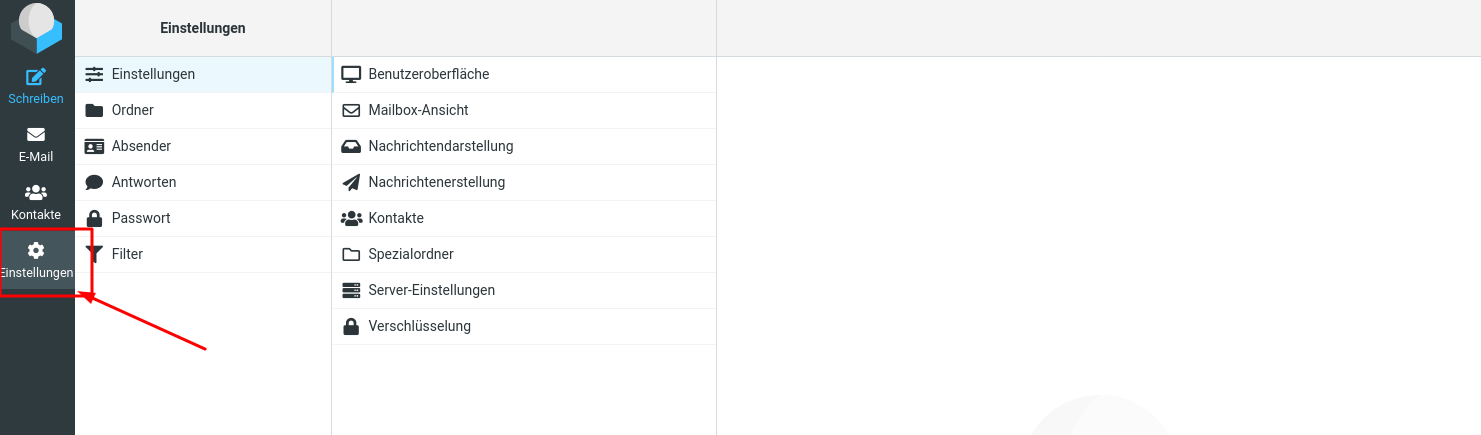The image size is (1481, 435).
Task: Click the Roundcube logo
Action: (36, 27)
